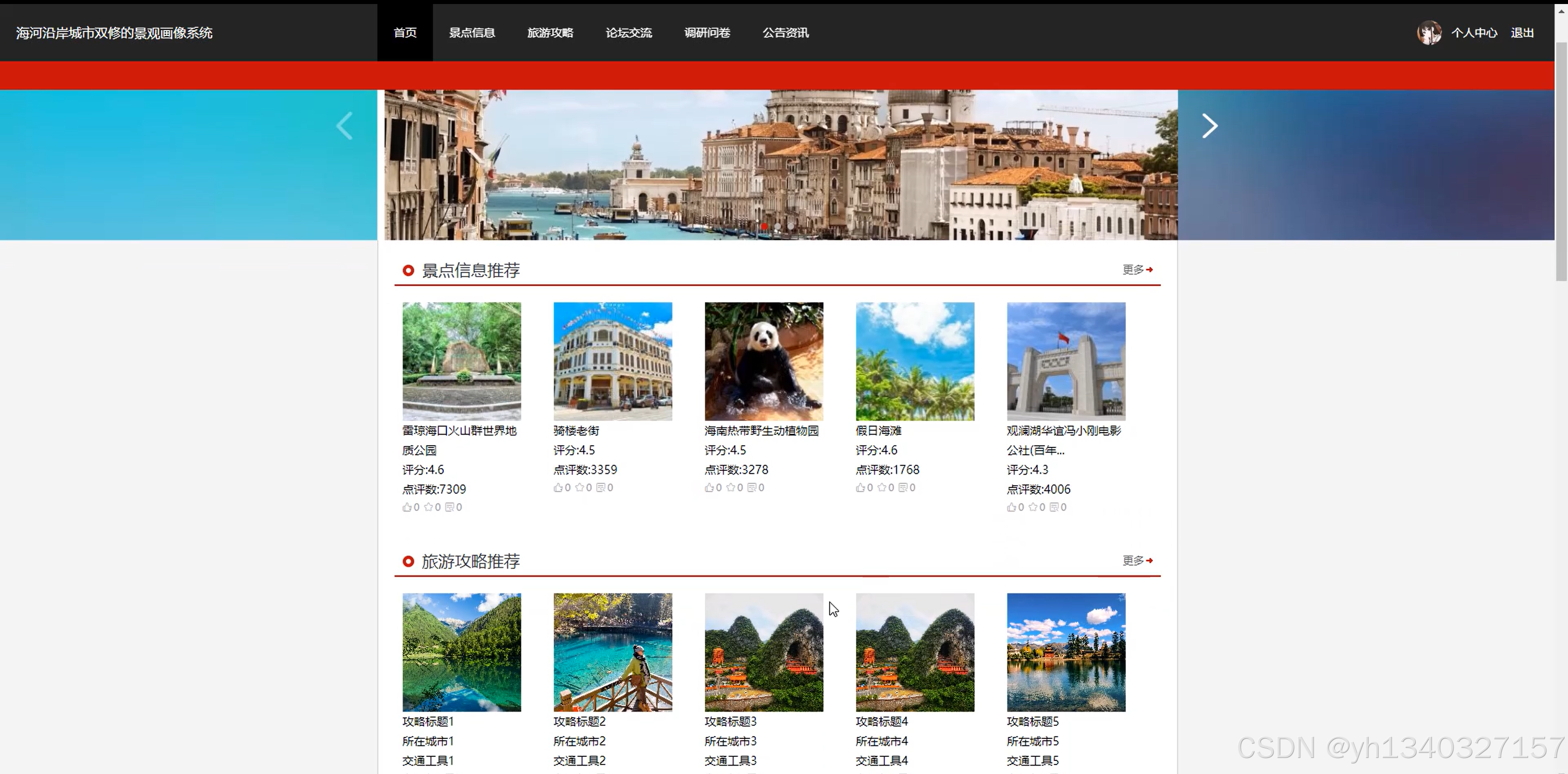Click star favorite icon under 假日海滩
Screen dimensions: 1568x774
881,487
